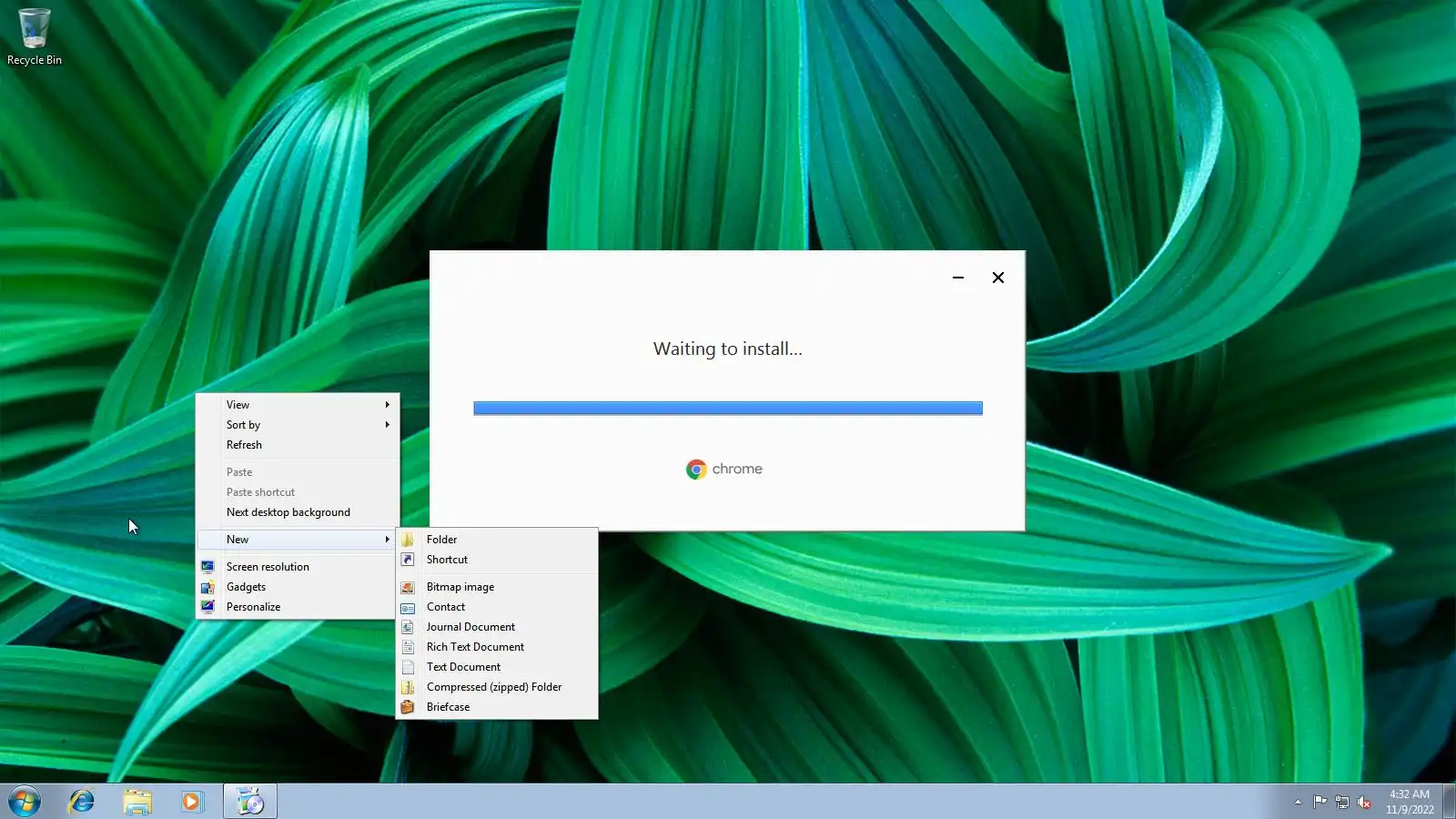
Task: Expand the Sort by submenu
Action: 297,425
